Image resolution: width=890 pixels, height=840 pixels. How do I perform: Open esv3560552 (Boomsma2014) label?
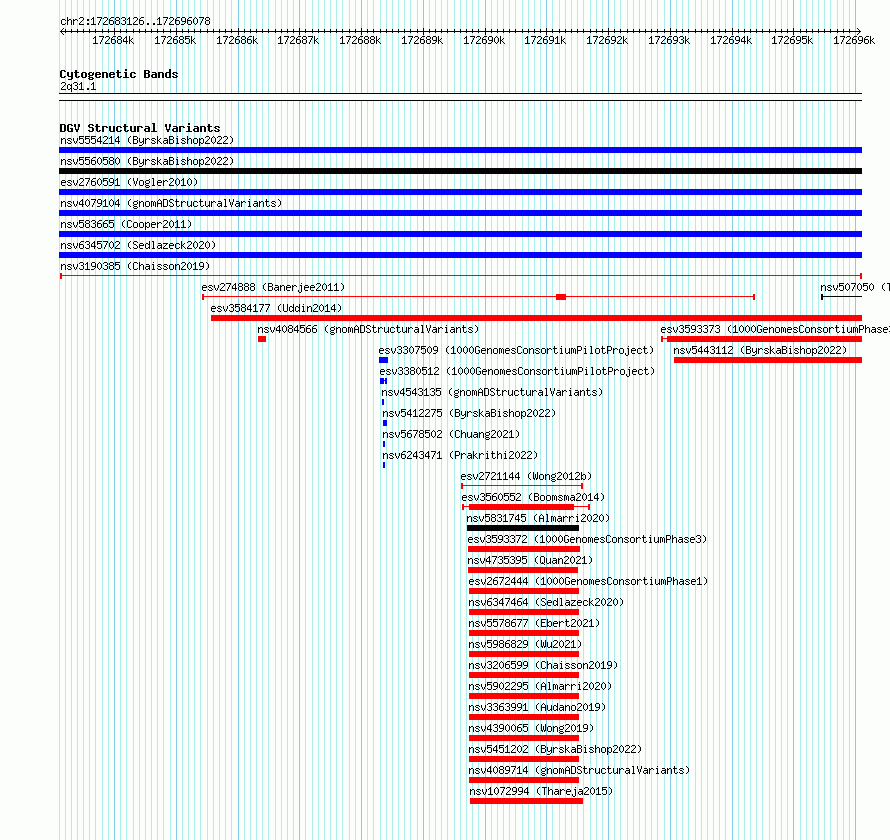(533, 497)
